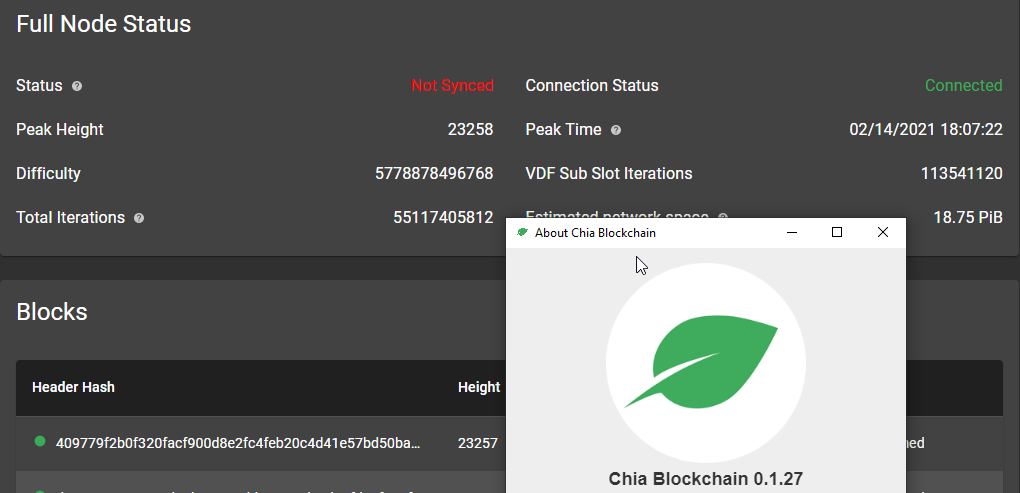
Task: Select the VDF Sub Slot Iterations value 113541120
Action: 961,174
